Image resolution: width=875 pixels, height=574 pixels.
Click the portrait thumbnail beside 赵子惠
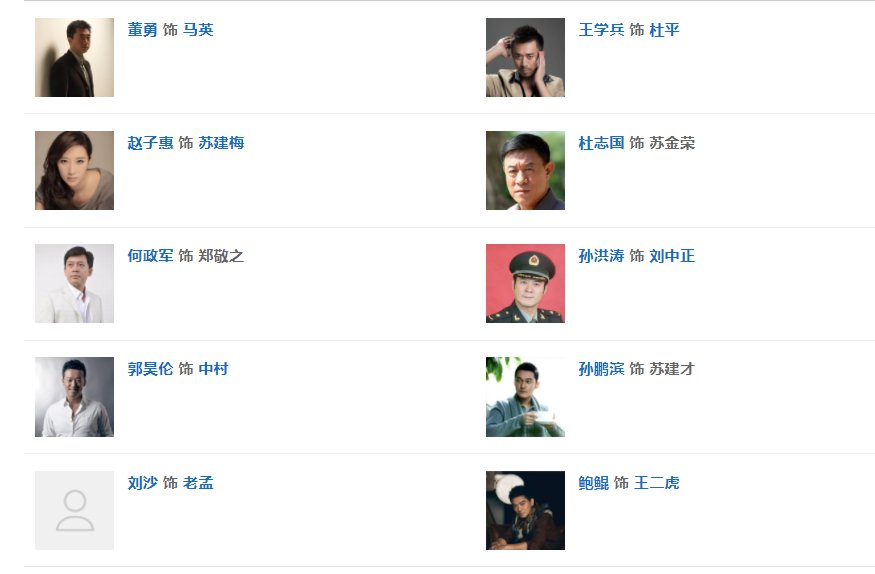(74, 170)
